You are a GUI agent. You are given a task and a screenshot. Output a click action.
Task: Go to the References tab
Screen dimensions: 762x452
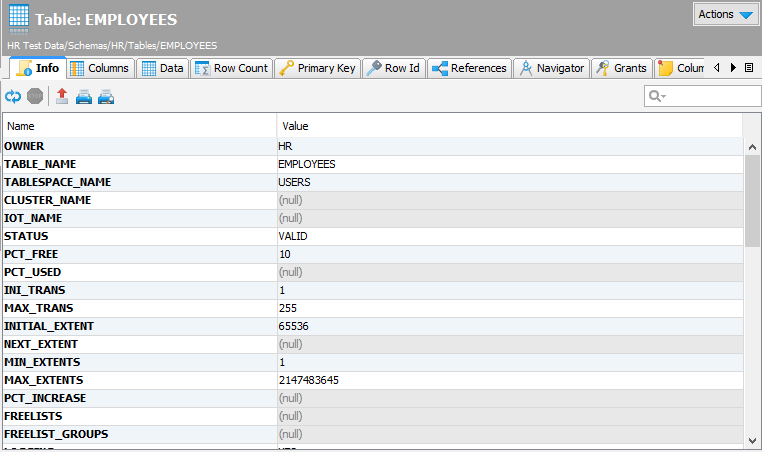coord(470,68)
